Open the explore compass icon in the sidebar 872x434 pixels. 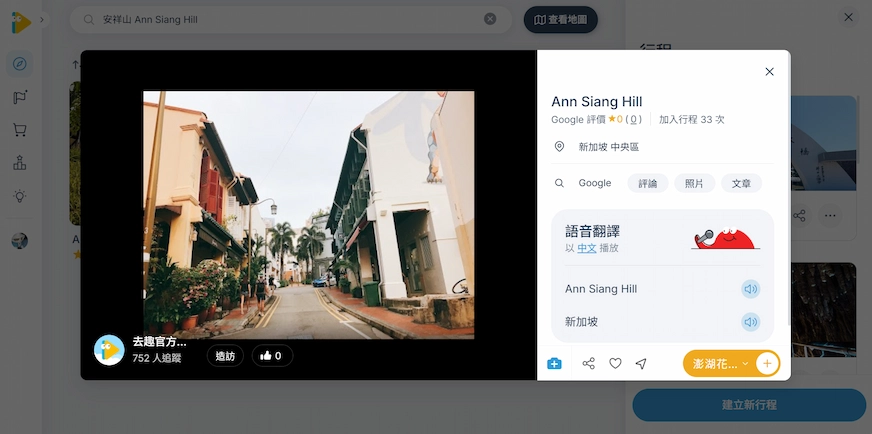tap(19, 64)
